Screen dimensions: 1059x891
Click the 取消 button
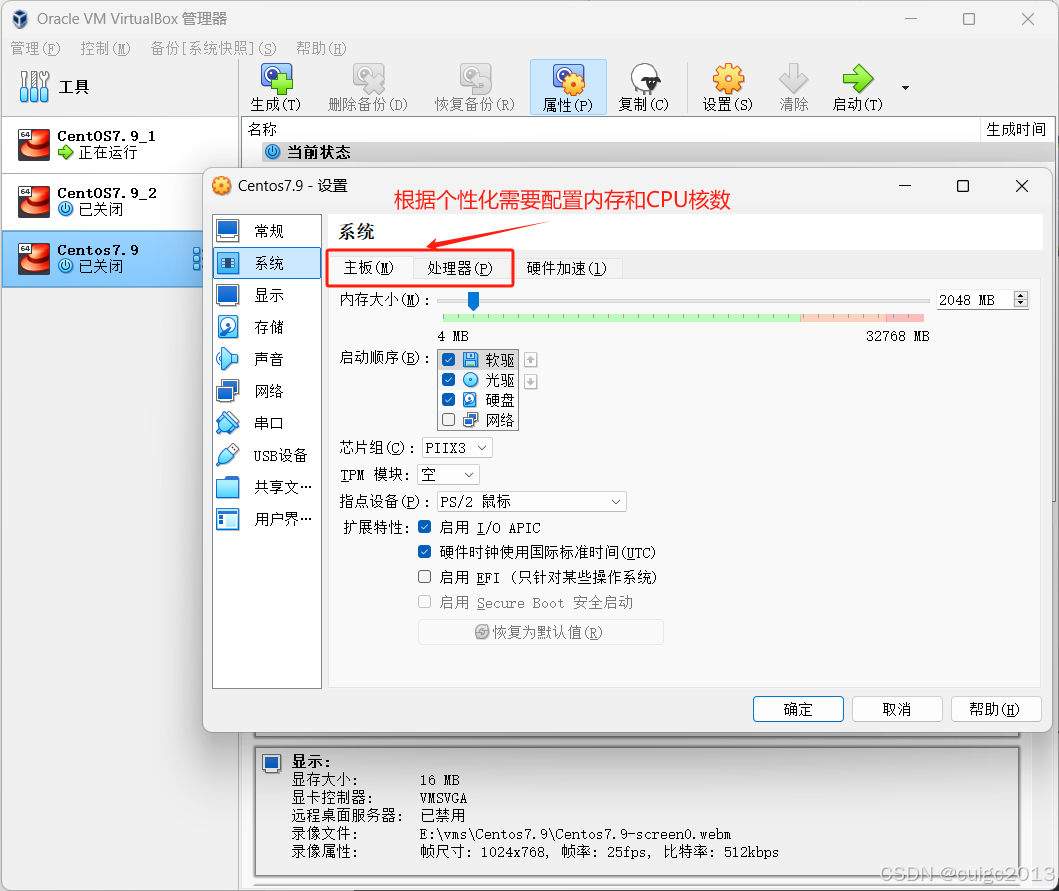[x=897, y=709]
